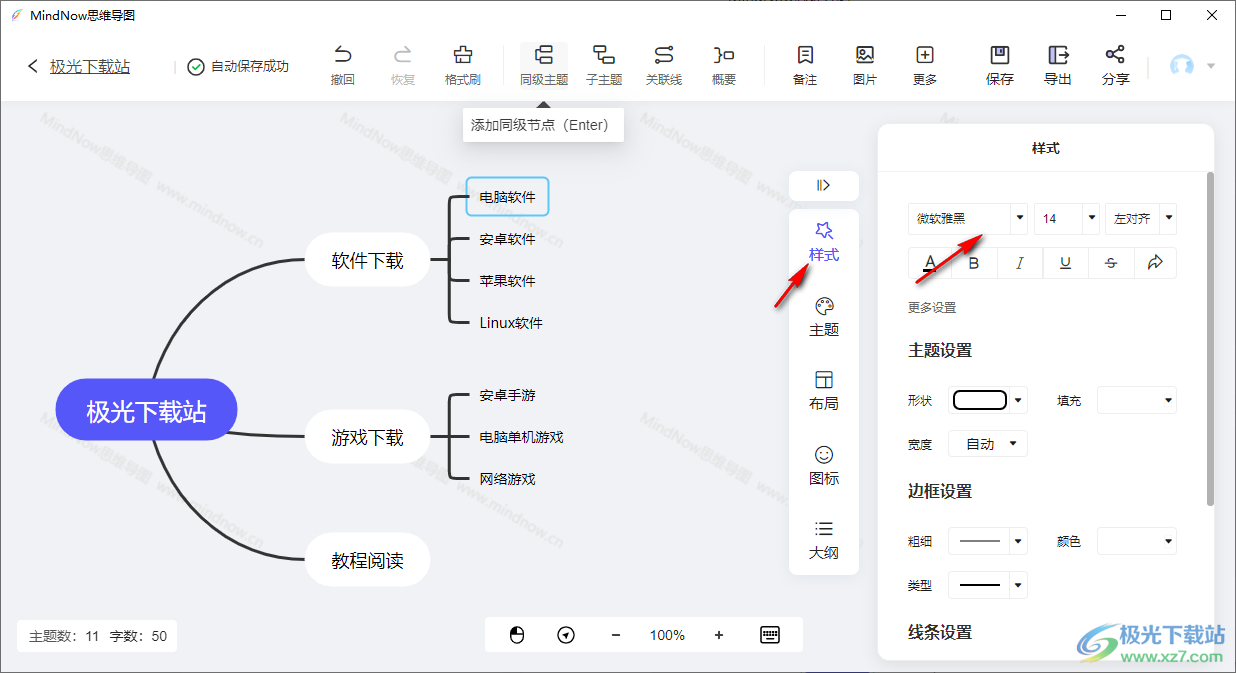Click the clear format arrow icon
The image size is (1236, 673).
(1155, 263)
